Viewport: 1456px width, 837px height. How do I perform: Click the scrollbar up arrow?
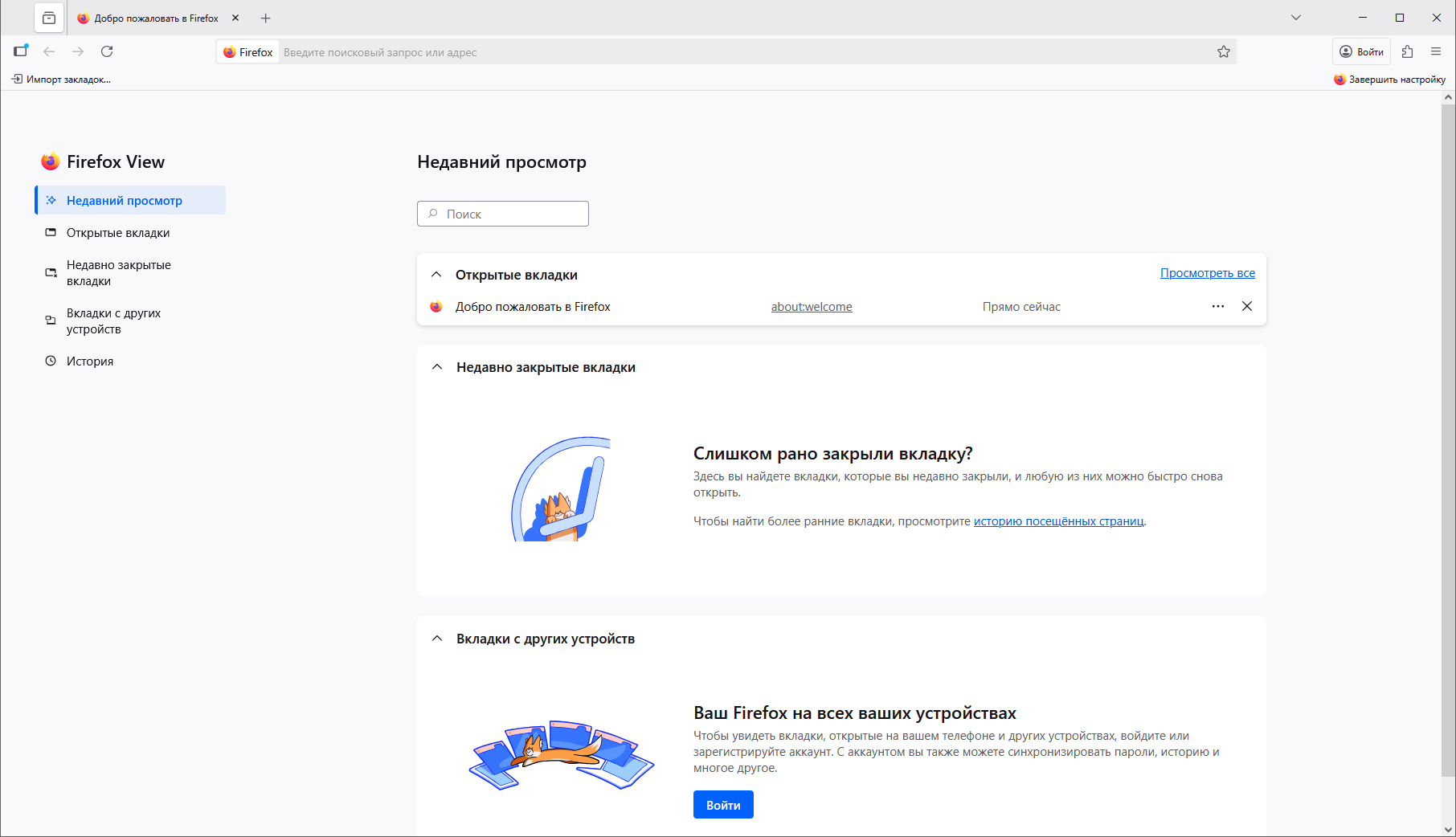click(1448, 97)
